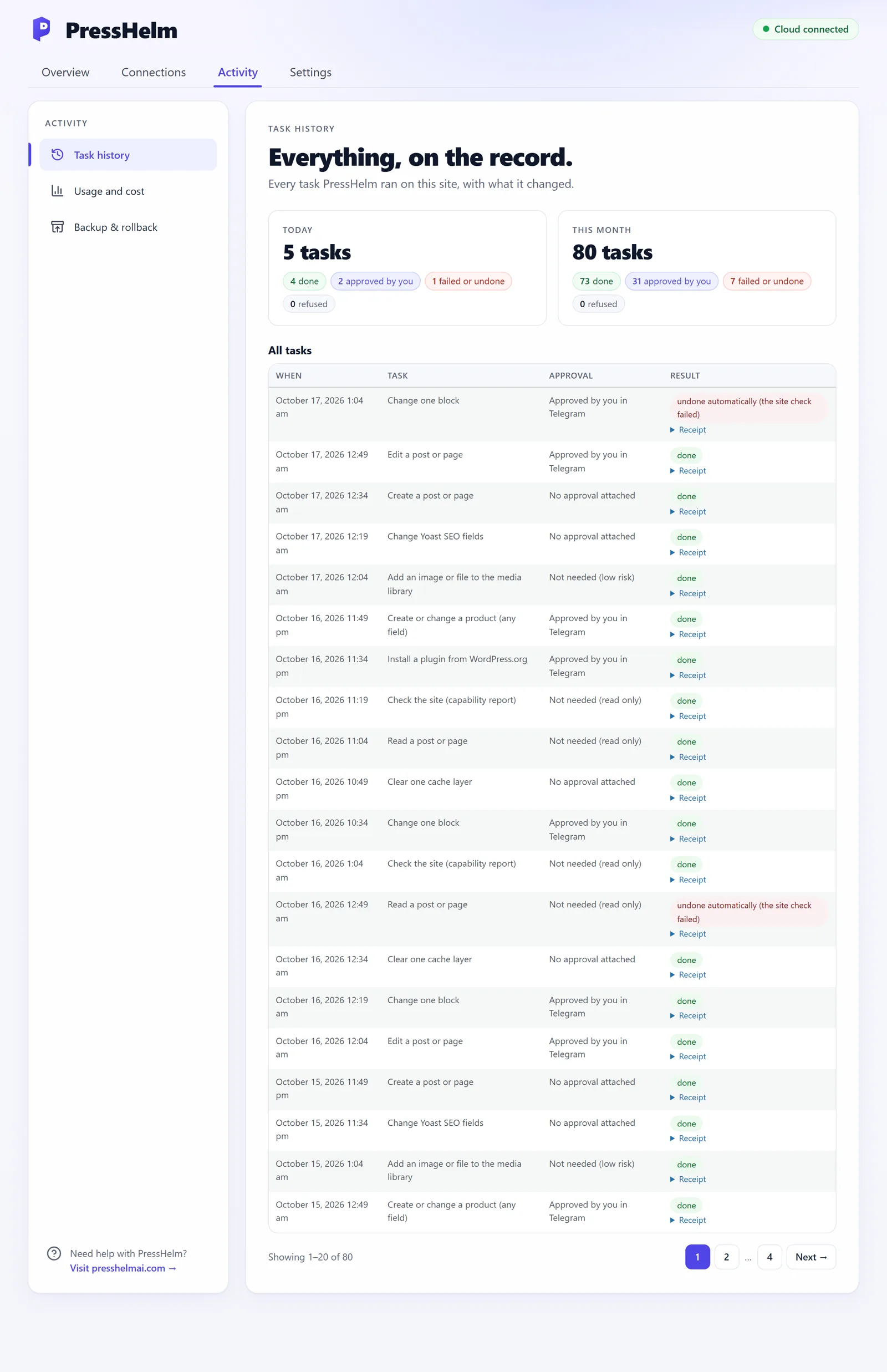
Task: Click today's '4 done' pill
Action: tap(304, 281)
